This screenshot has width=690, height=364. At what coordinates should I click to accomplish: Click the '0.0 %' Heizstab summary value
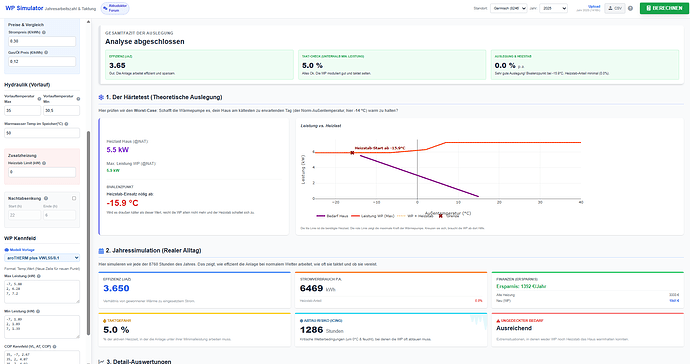coord(504,66)
